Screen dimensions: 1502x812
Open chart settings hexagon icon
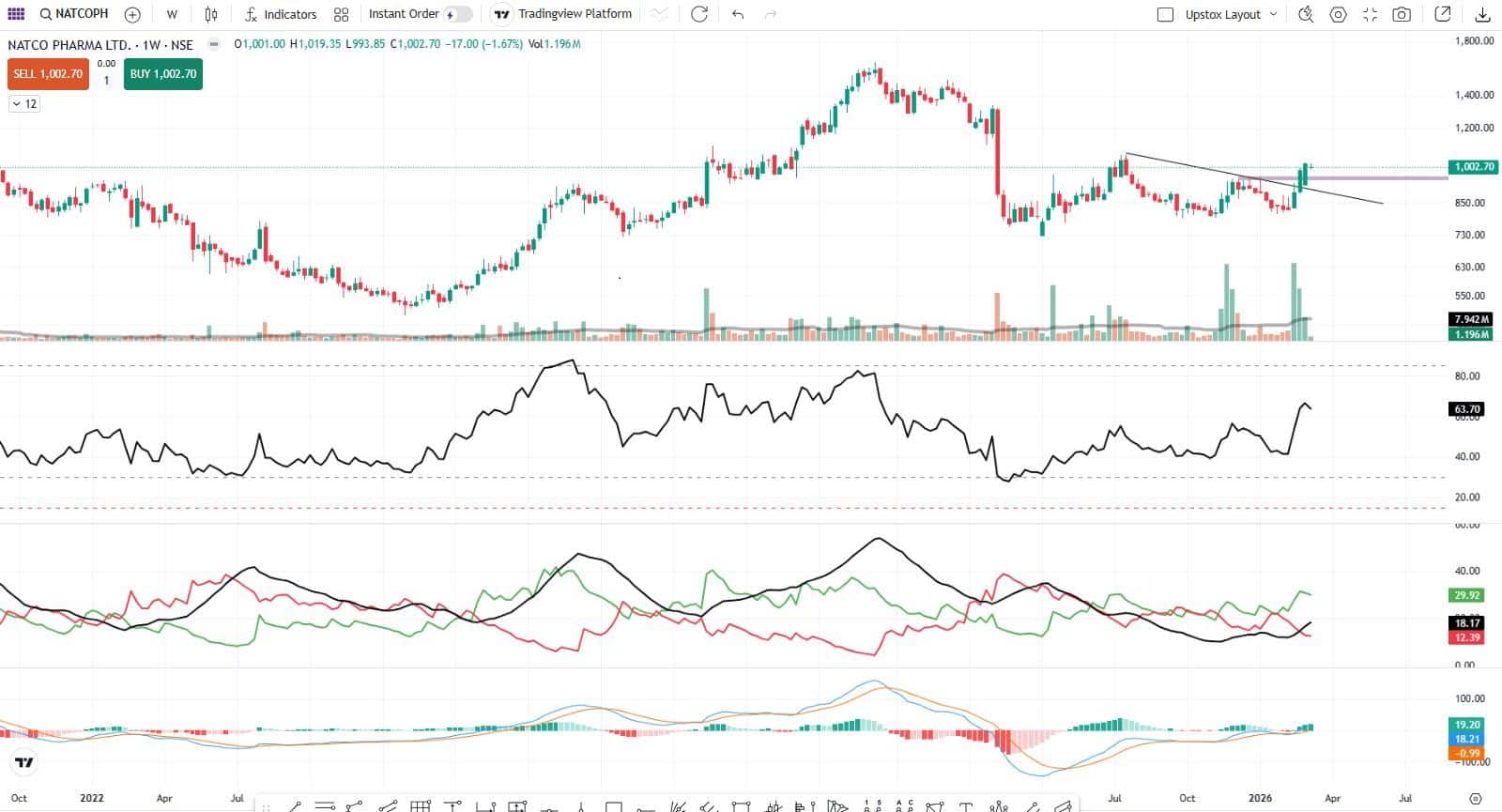pos(1338,14)
